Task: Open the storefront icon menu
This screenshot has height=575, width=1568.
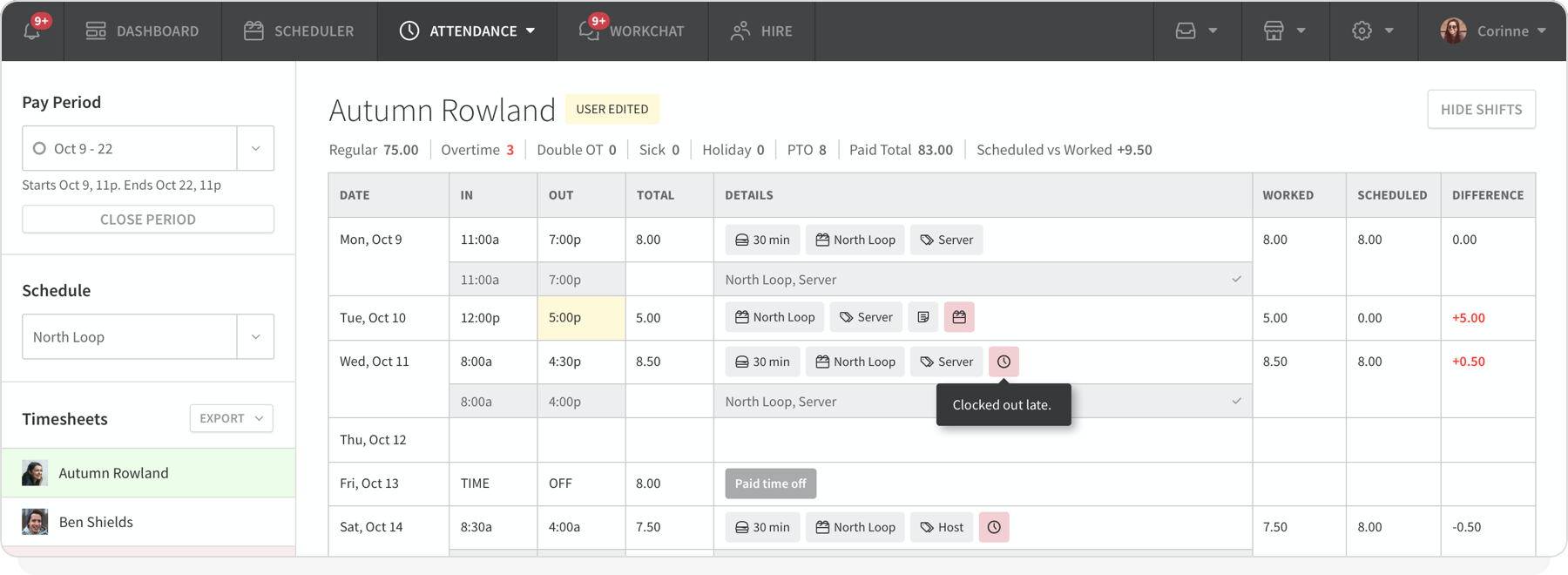Action: (1284, 30)
